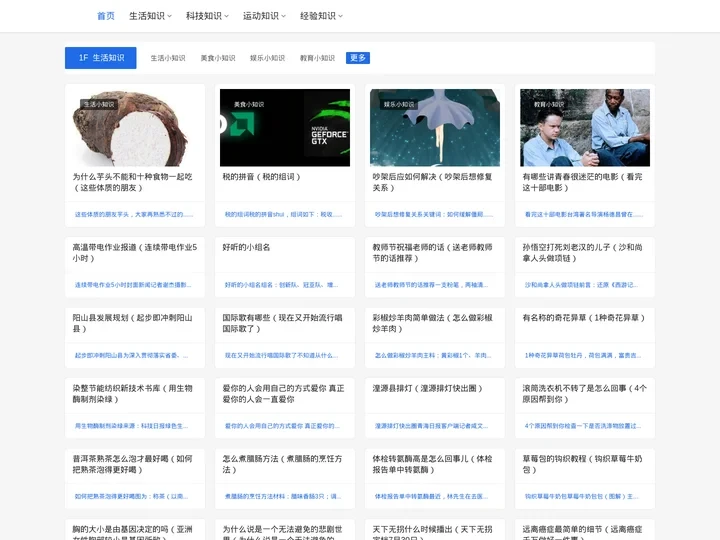Image resolution: width=720 pixels, height=540 pixels.
Task: Open the blue dancer thumbnail image
Action: 435,128
